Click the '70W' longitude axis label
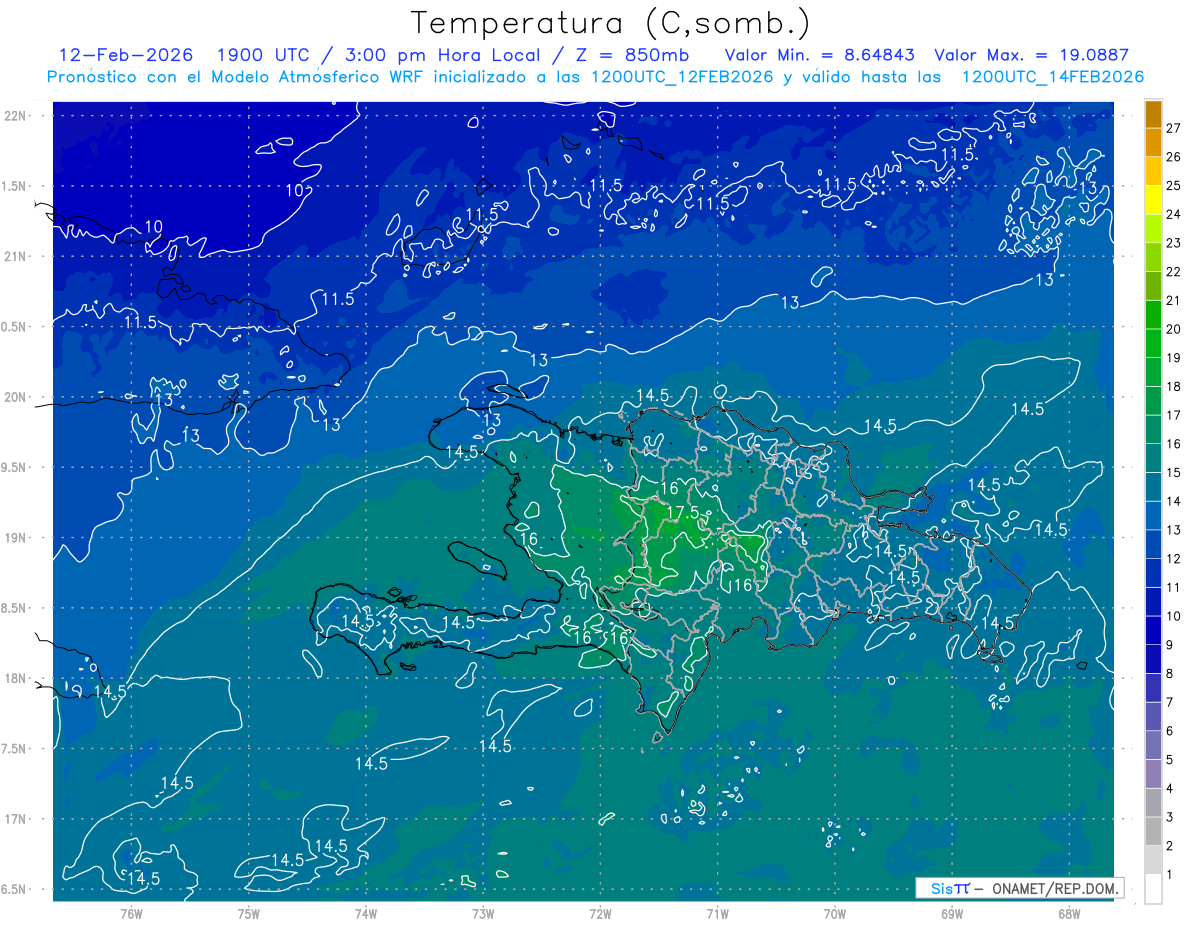The height and width of the screenshot is (927, 1200). click(x=835, y=914)
